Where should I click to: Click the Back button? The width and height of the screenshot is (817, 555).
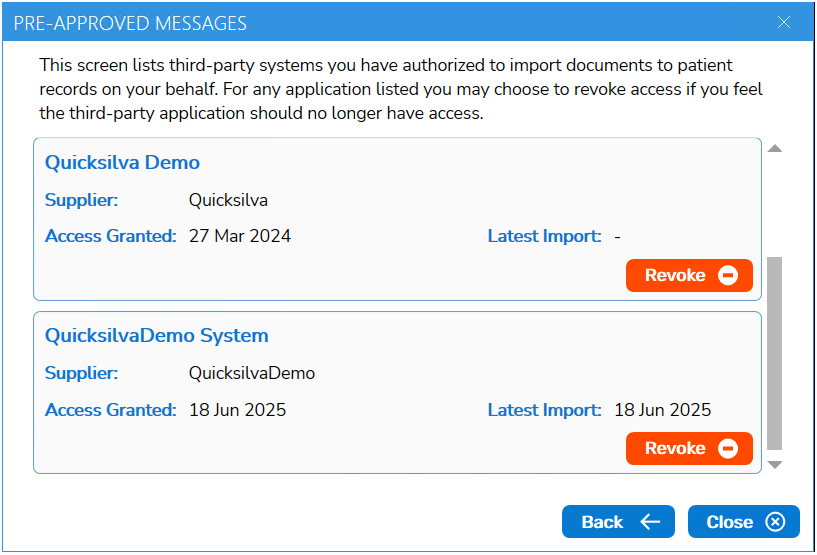[618, 522]
